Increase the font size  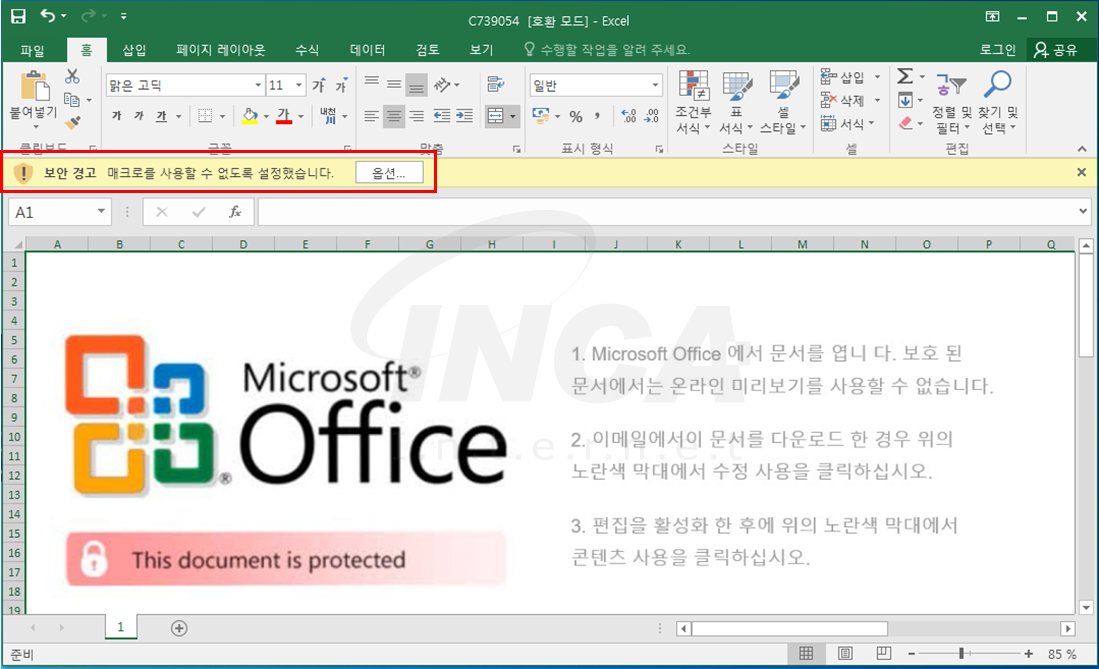[x=319, y=86]
